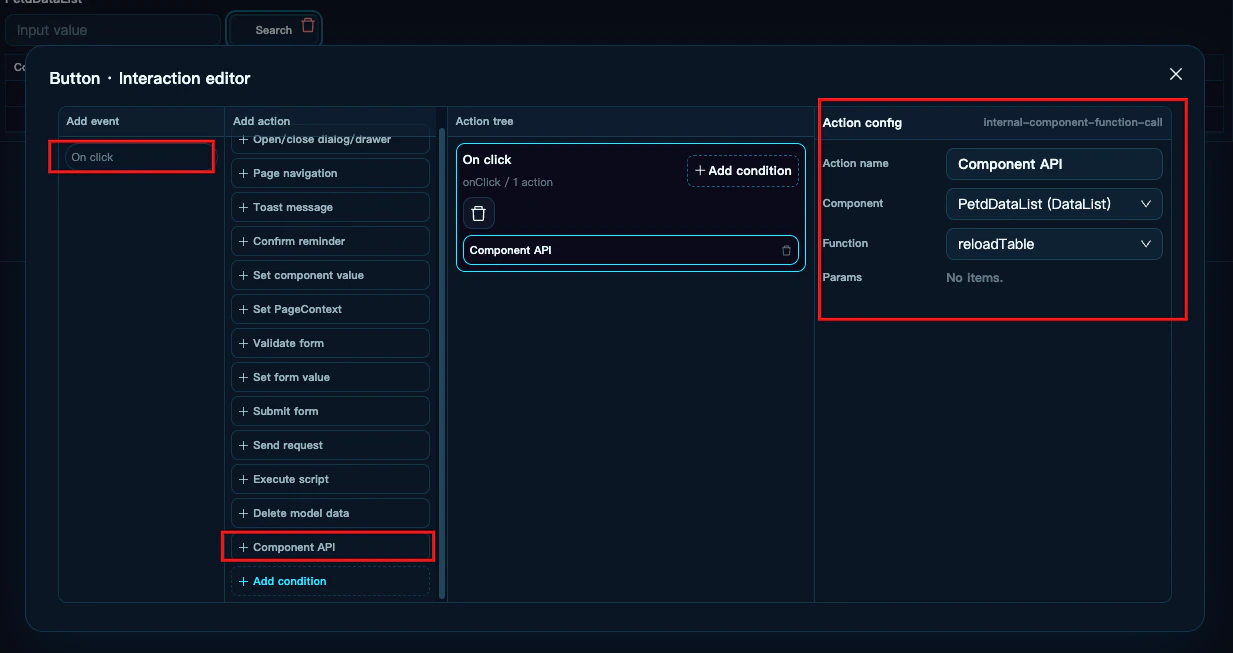This screenshot has width=1233, height=653.
Task: Click Add condition at bottom of action list
Action: coord(330,581)
